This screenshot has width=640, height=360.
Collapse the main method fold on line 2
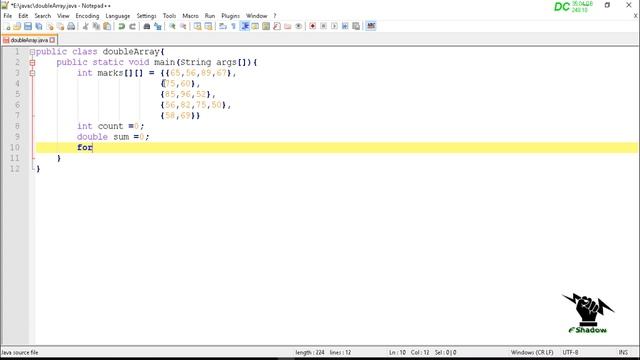point(32,62)
